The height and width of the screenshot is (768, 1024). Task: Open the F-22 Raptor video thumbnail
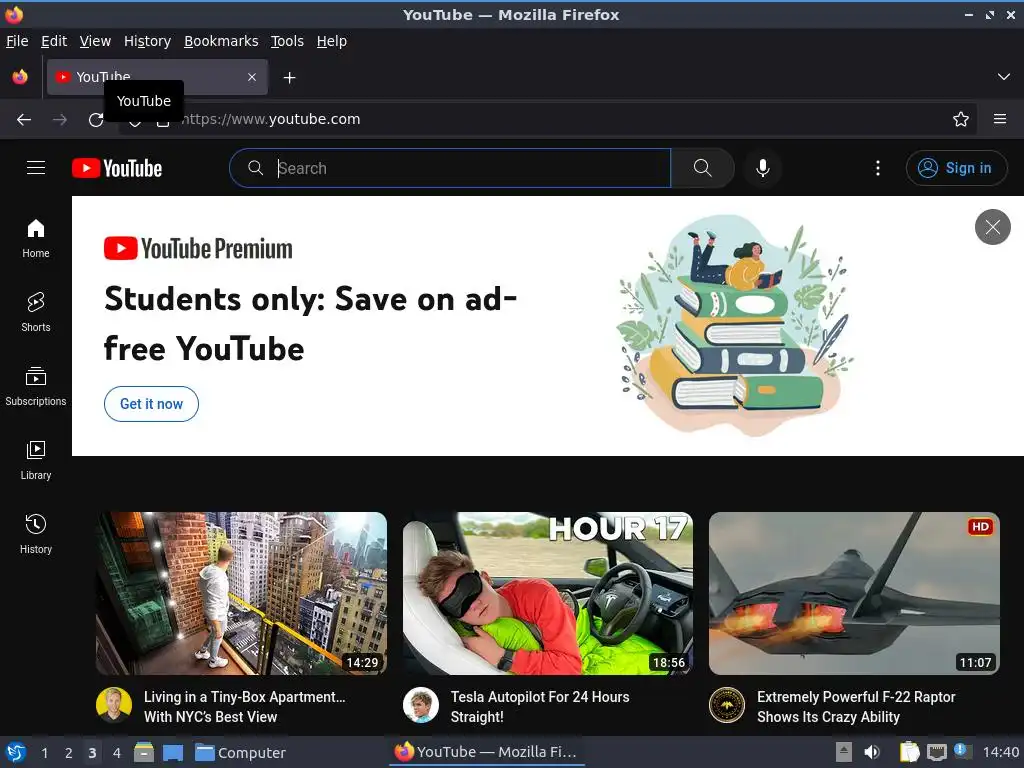point(854,593)
